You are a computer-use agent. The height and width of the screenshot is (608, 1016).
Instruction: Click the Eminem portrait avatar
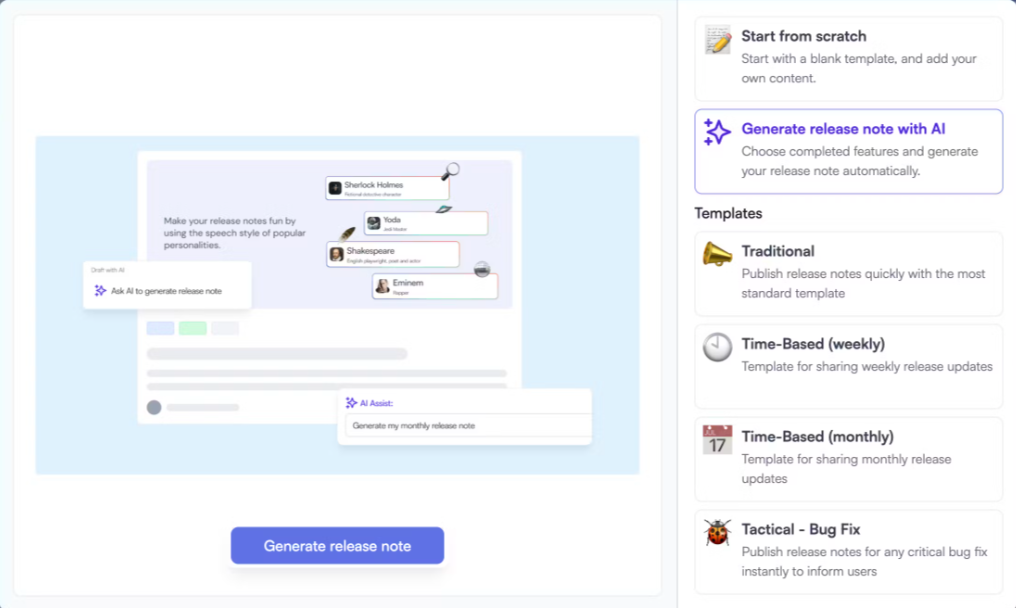382,286
